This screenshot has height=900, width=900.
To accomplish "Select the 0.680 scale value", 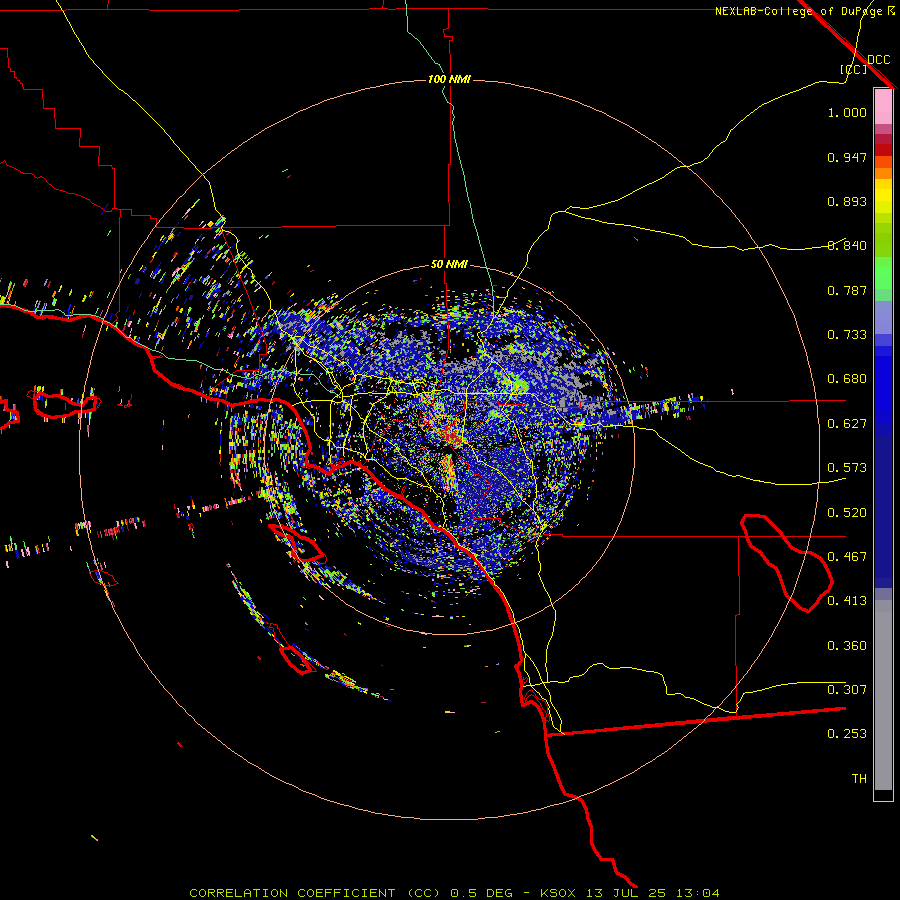I will (x=847, y=379).
